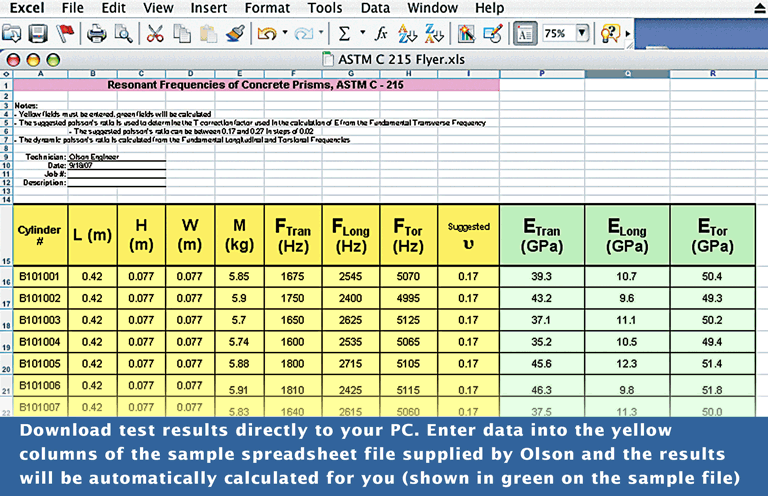The height and width of the screenshot is (496, 768).
Task: Select column Q header
Action: 627,74
